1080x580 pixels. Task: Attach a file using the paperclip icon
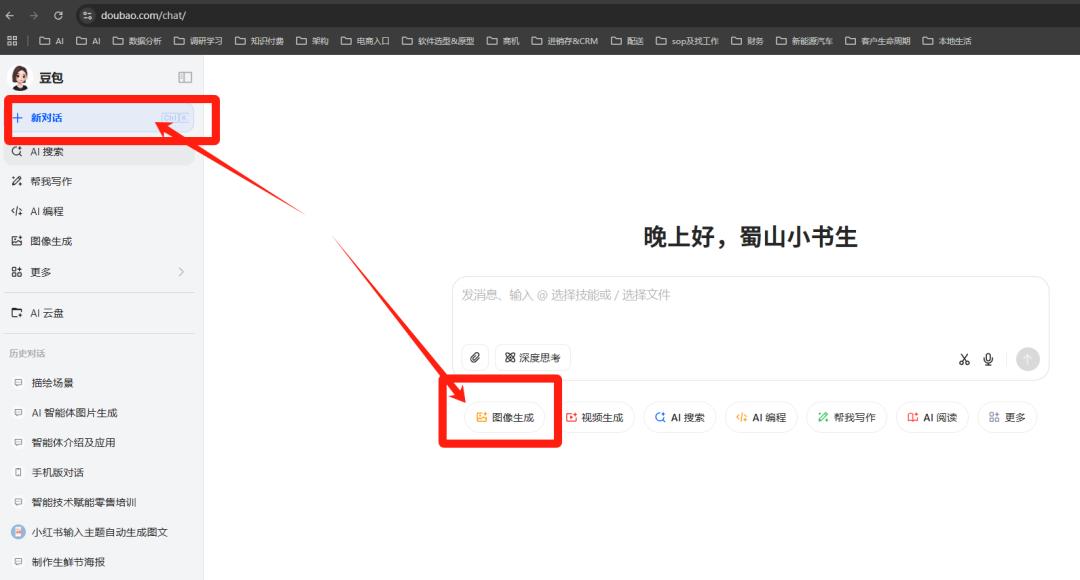point(476,357)
